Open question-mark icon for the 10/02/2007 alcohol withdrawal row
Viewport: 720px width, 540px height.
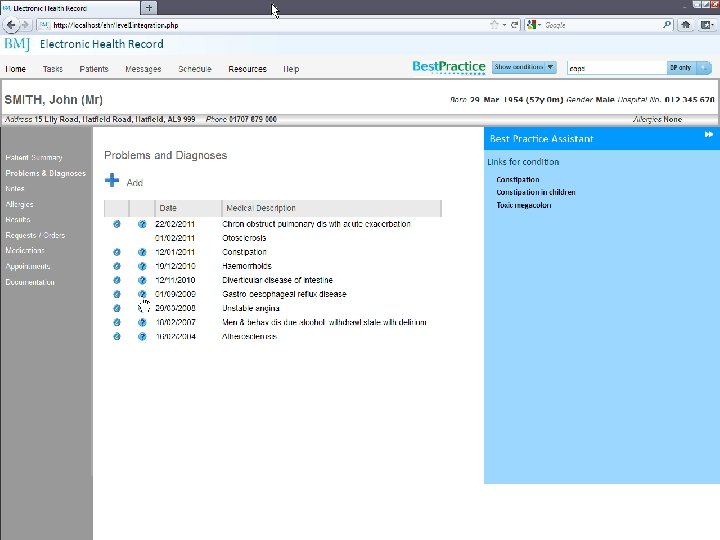[x=142, y=322]
